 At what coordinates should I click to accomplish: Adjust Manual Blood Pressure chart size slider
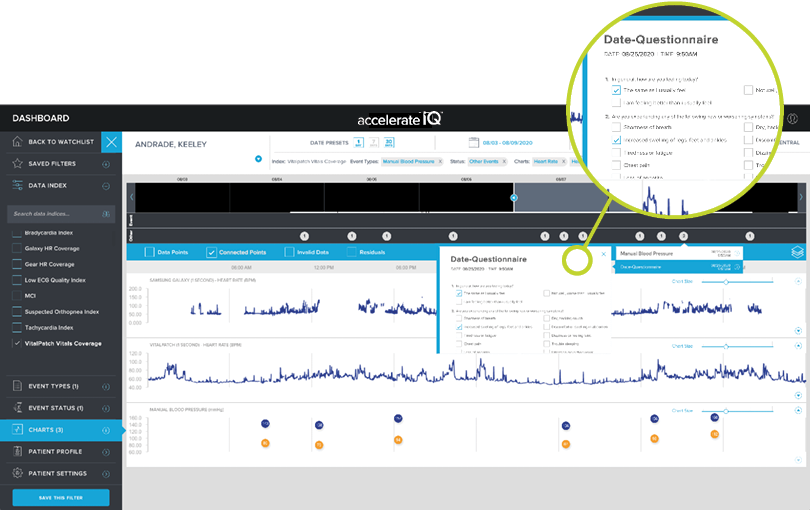point(726,411)
